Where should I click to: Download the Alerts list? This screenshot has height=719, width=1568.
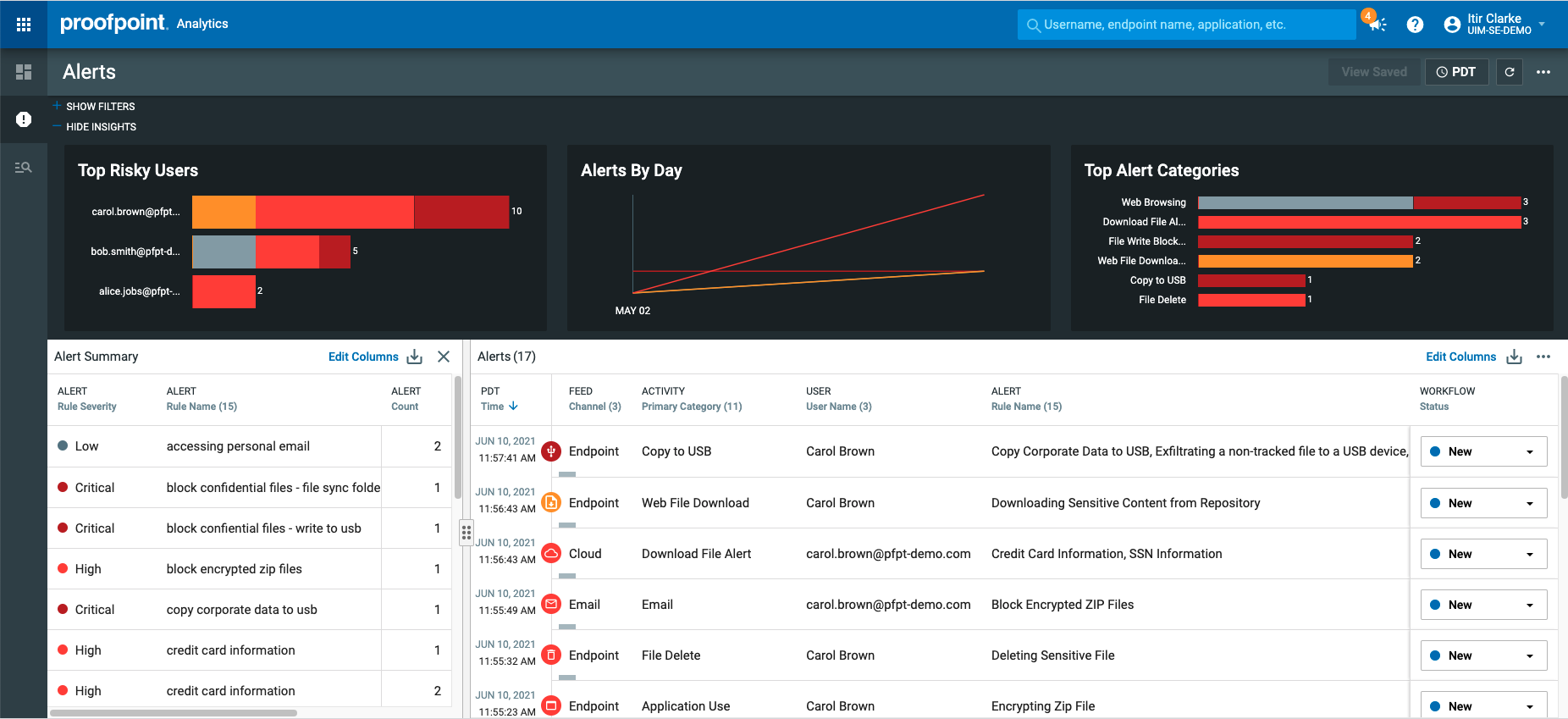(x=1515, y=357)
